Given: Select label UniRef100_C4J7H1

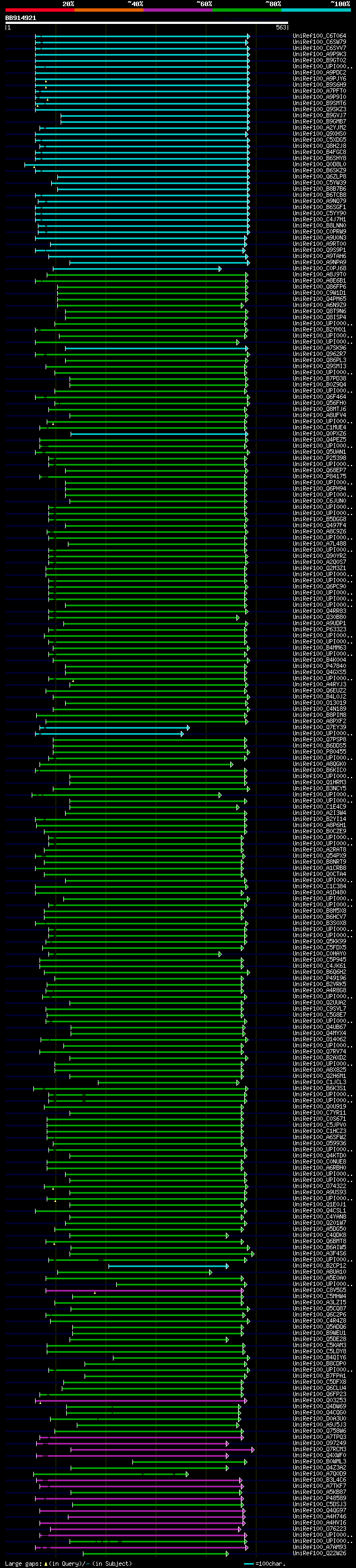Looking at the screenshot, I should tap(319, 219).
